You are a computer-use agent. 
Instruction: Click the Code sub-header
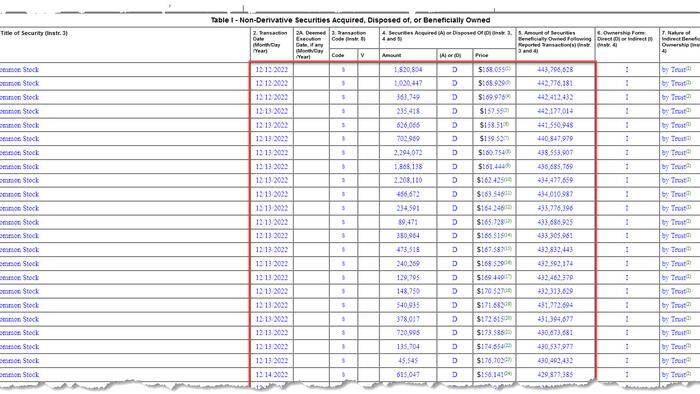[x=338, y=55]
